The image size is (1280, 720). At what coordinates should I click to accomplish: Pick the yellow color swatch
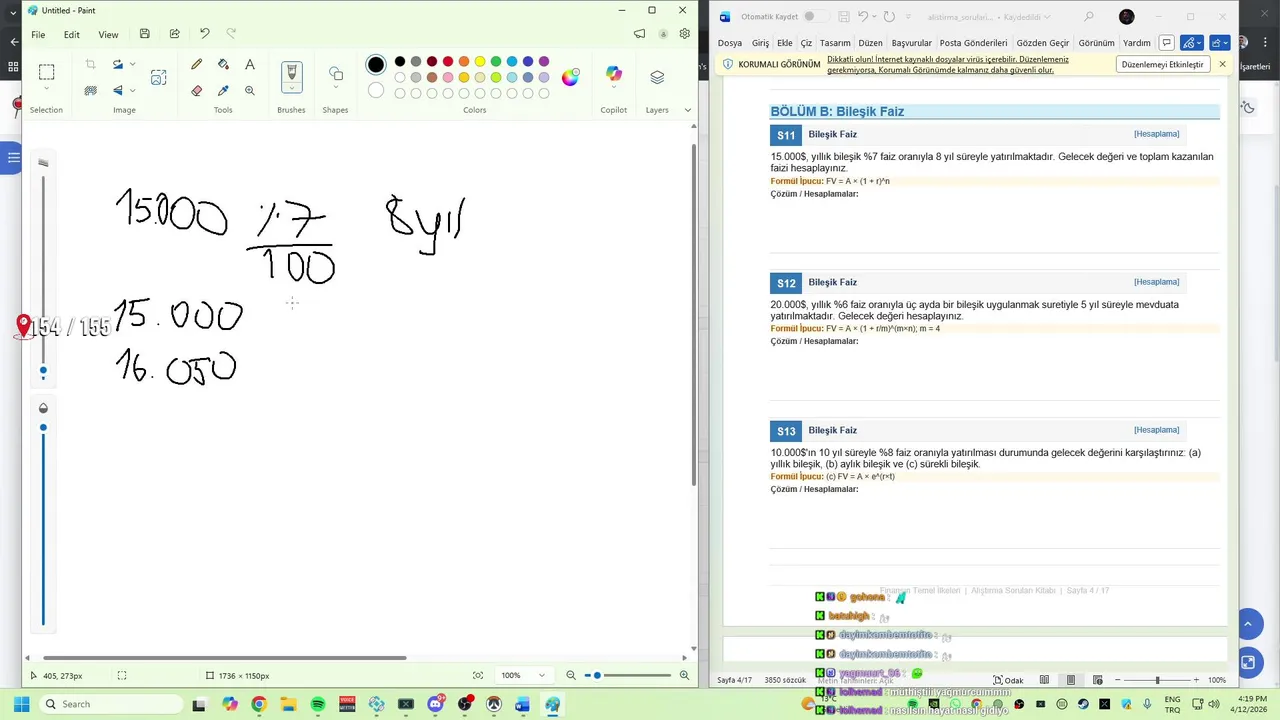[x=480, y=61]
